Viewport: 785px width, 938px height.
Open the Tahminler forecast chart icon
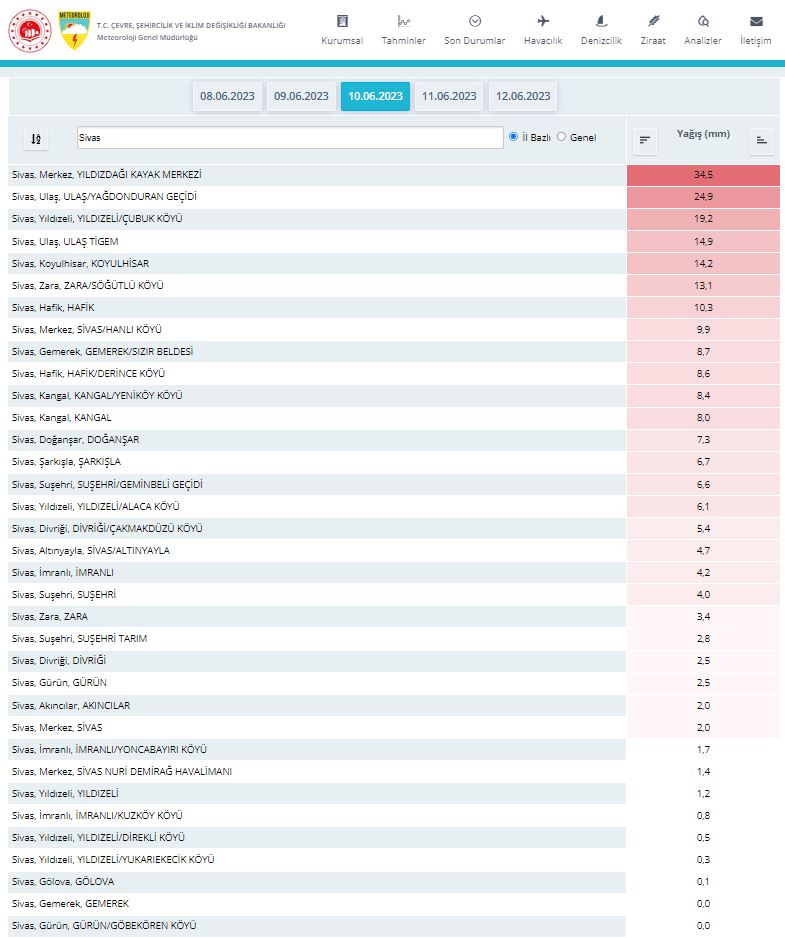click(404, 21)
